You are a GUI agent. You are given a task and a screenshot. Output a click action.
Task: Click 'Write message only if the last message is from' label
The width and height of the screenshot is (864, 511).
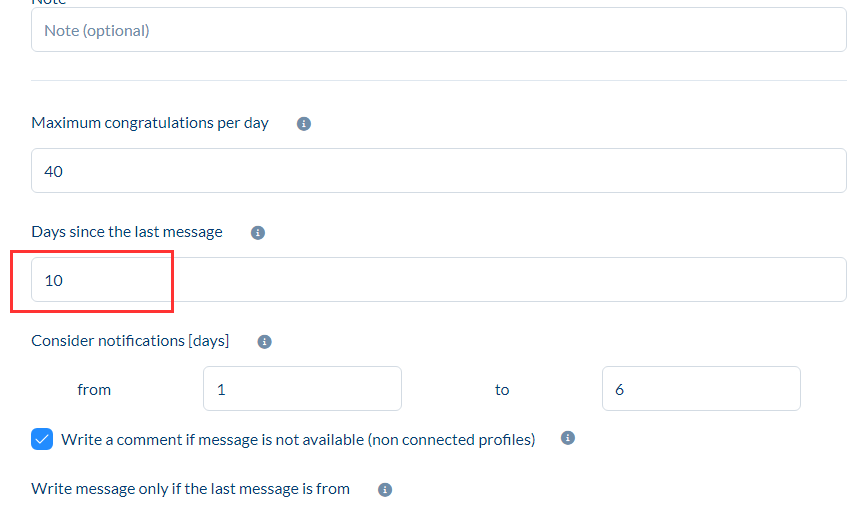pyautogui.click(x=190, y=489)
